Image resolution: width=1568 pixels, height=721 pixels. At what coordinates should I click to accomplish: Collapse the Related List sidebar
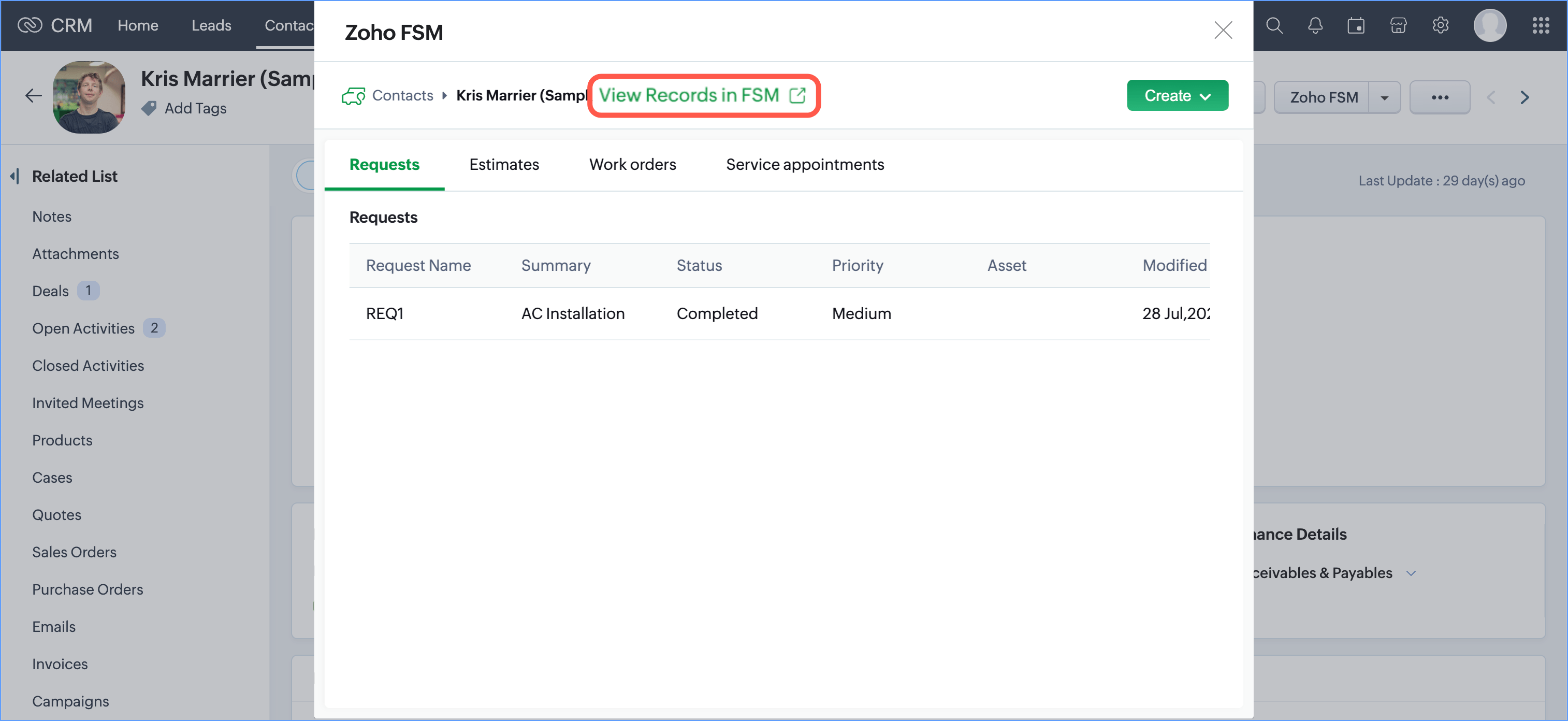point(14,177)
